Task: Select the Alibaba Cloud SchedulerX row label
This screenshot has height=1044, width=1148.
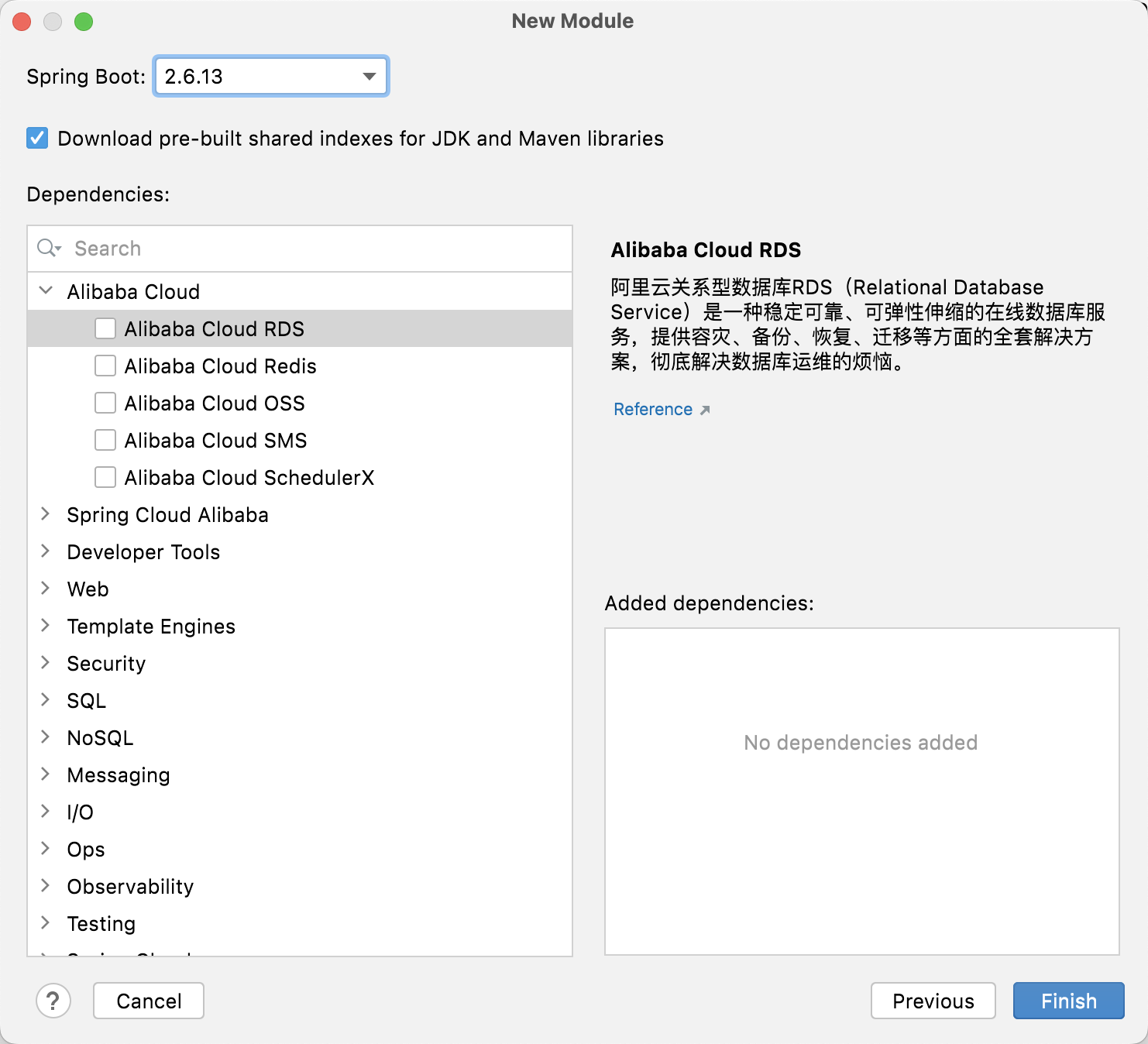Action: (x=249, y=478)
